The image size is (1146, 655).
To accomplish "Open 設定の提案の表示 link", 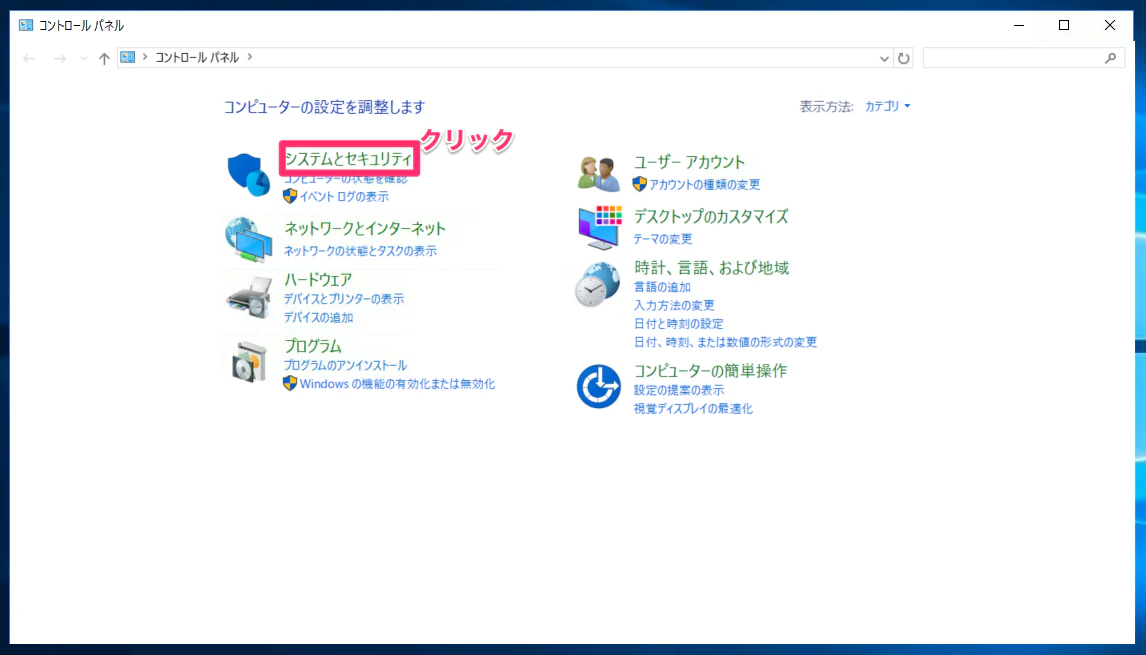I will (x=679, y=390).
